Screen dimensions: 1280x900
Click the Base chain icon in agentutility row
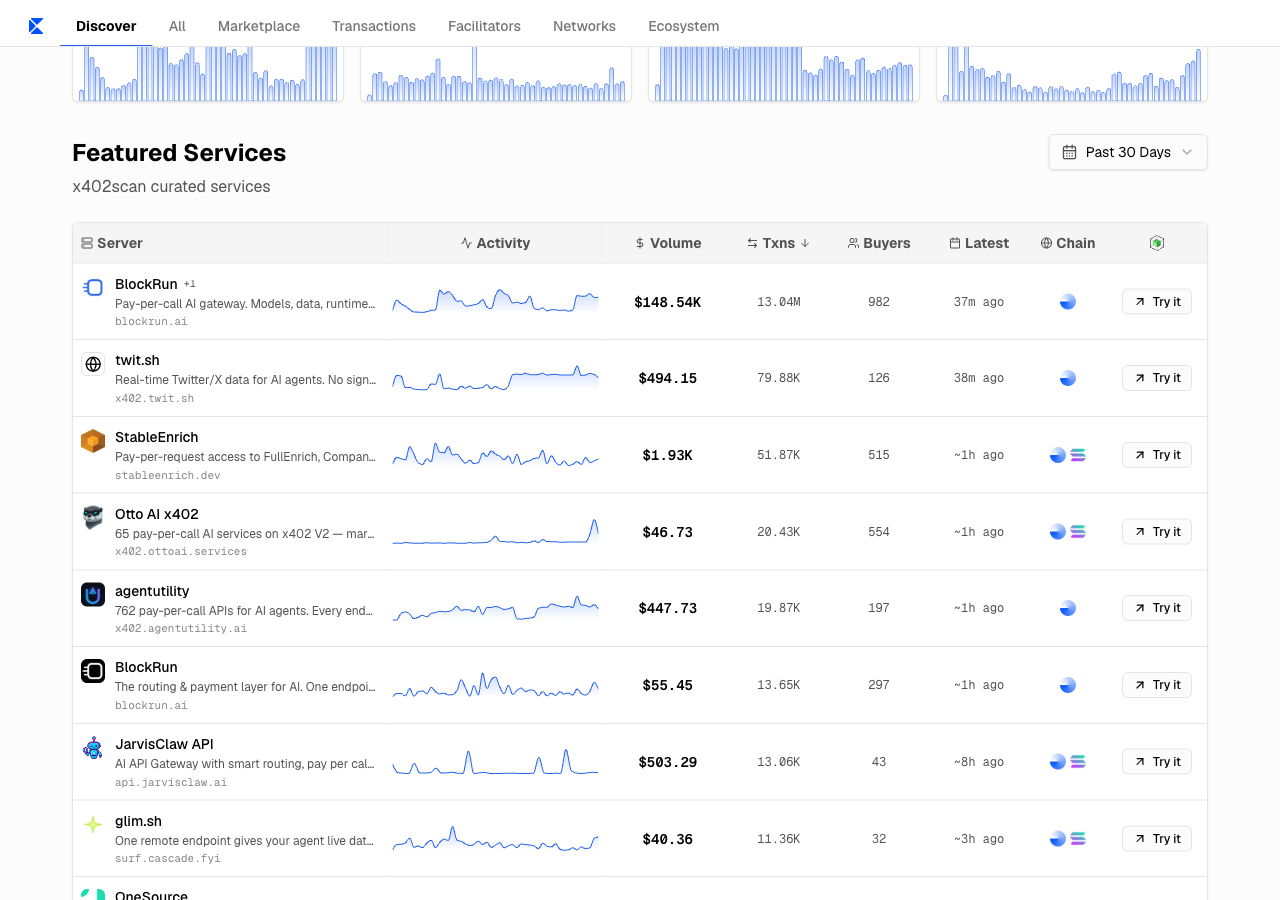(1068, 608)
